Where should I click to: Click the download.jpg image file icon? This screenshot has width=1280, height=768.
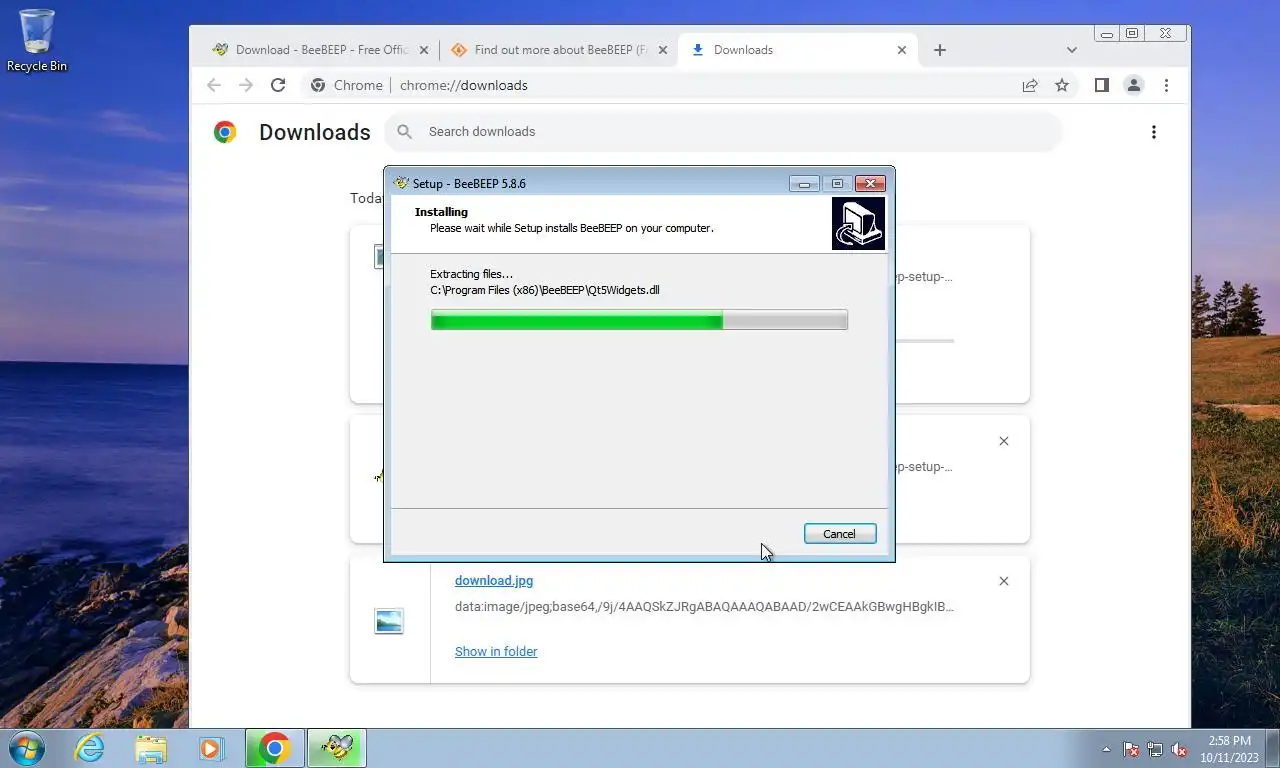389,621
